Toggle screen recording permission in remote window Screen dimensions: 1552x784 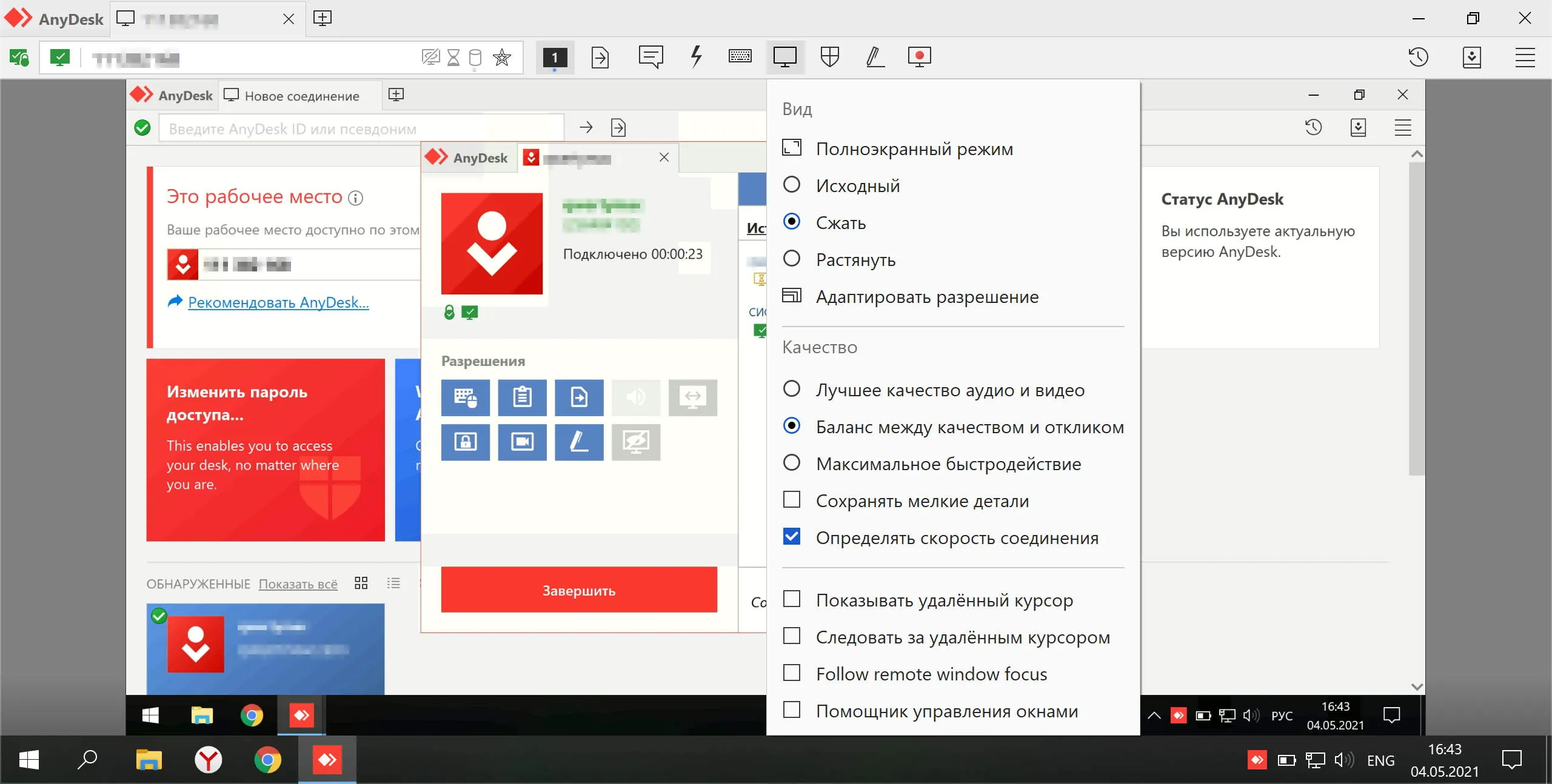tap(522, 442)
